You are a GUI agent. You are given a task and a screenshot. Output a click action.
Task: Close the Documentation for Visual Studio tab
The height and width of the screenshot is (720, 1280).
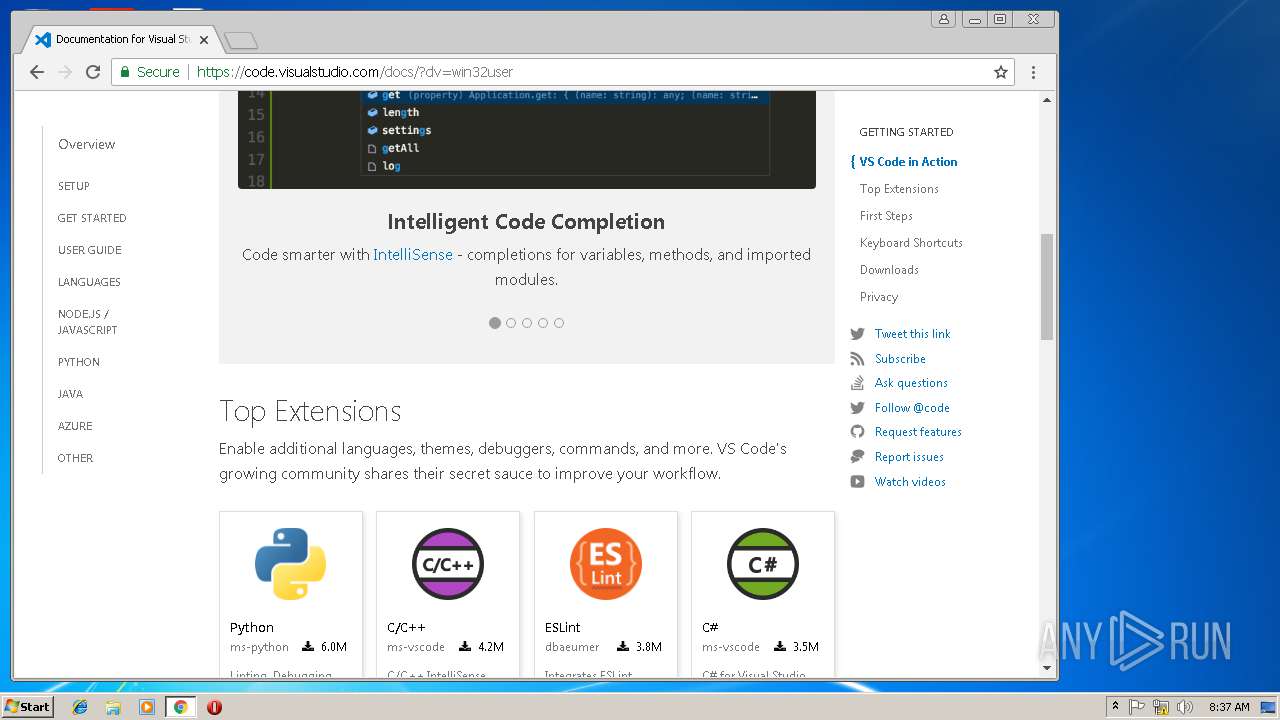tap(204, 40)
